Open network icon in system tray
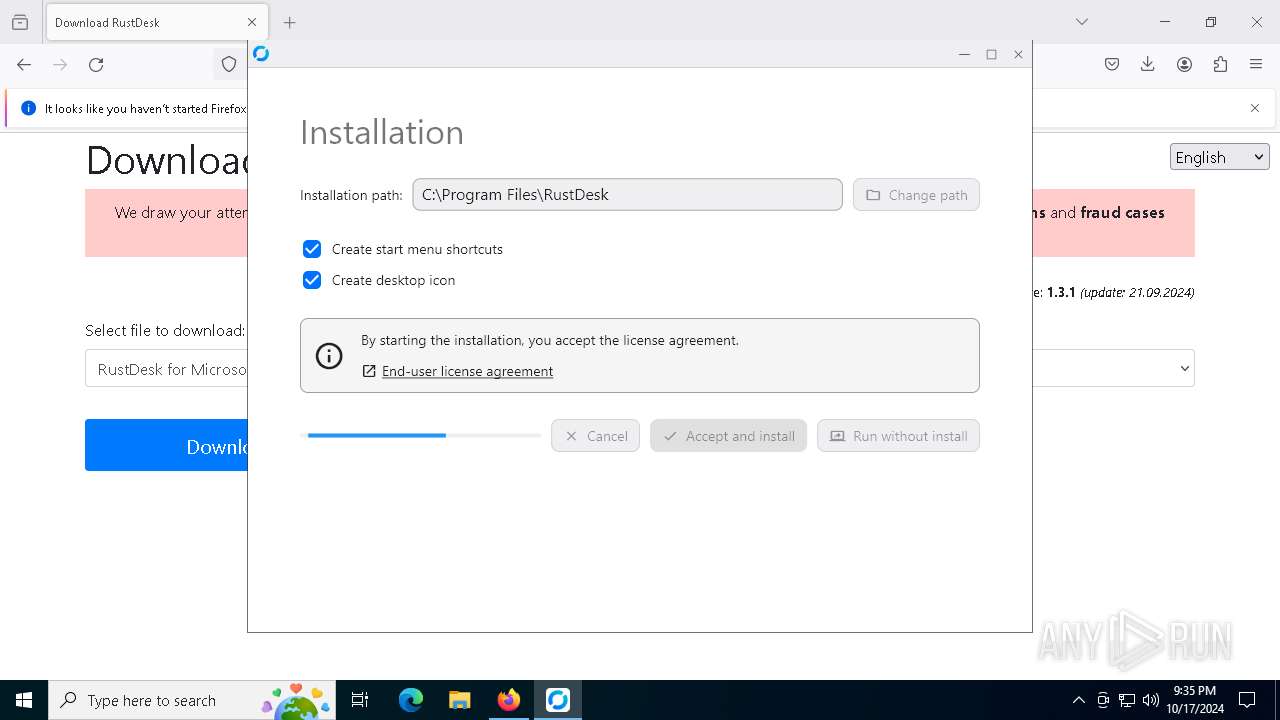The image size is (1280, 720). (x=1127, y=700)
